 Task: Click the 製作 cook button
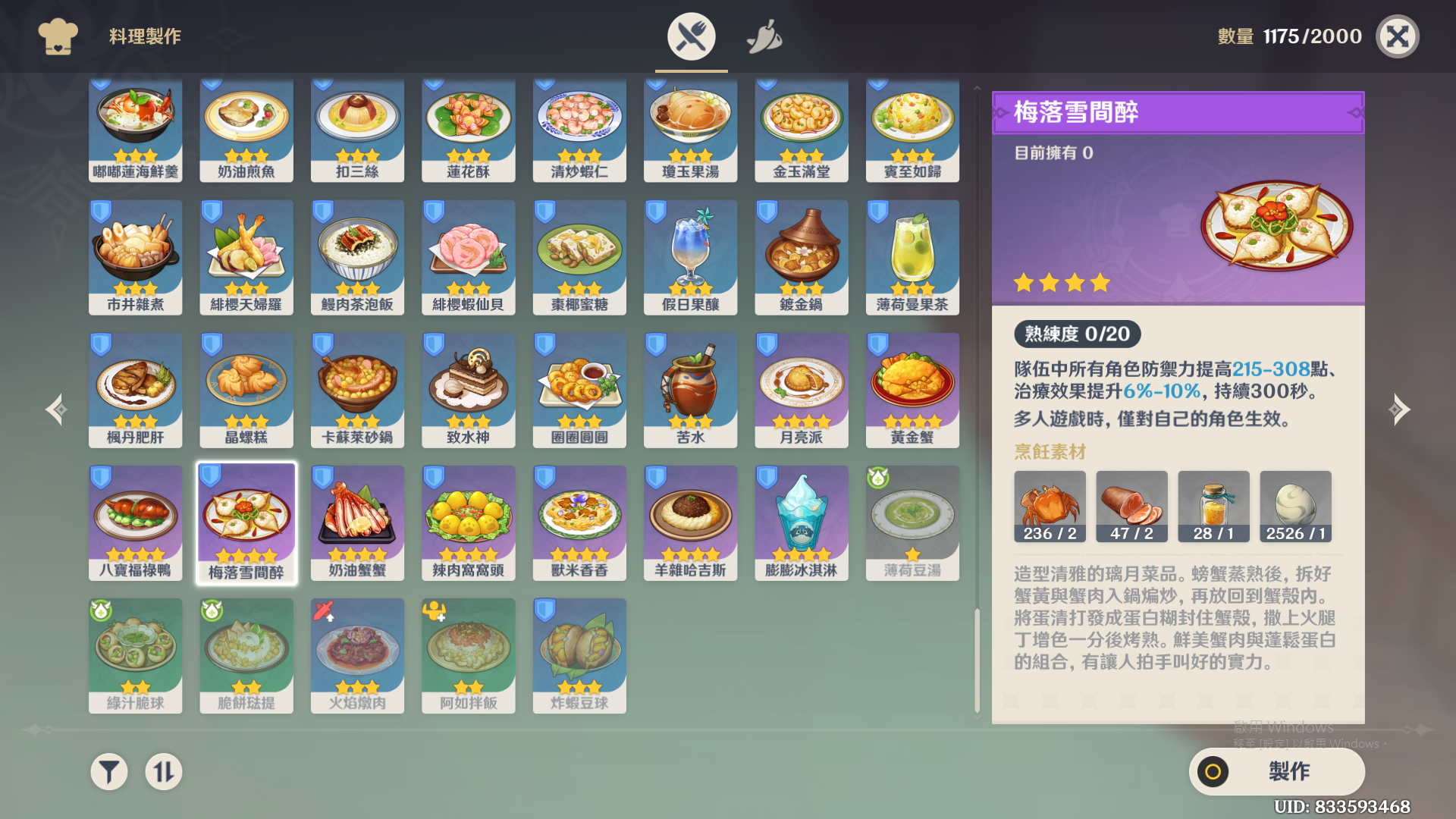tap(1277, 772)
